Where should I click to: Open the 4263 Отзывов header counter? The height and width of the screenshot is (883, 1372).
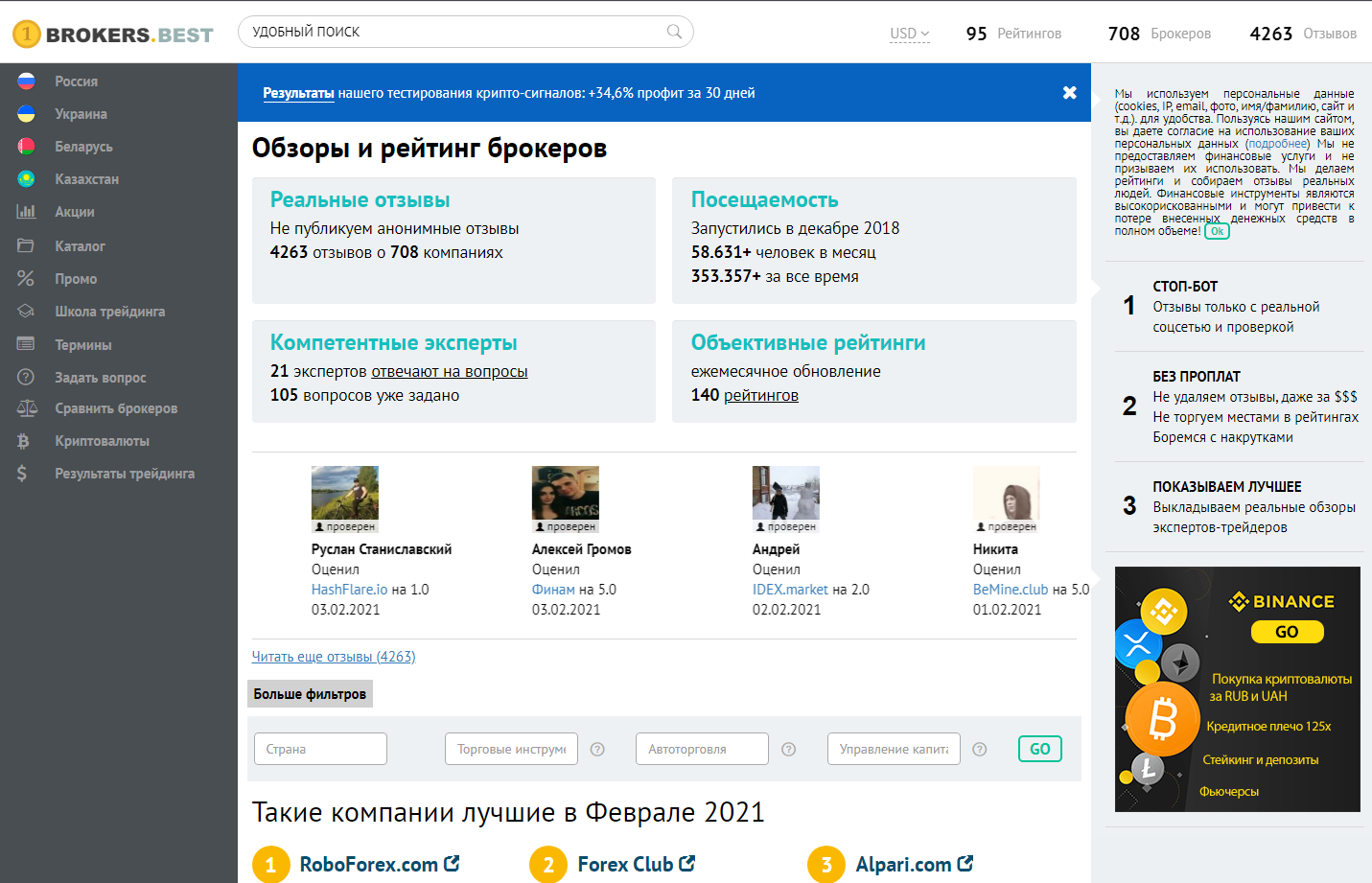tap(1303, 34)
